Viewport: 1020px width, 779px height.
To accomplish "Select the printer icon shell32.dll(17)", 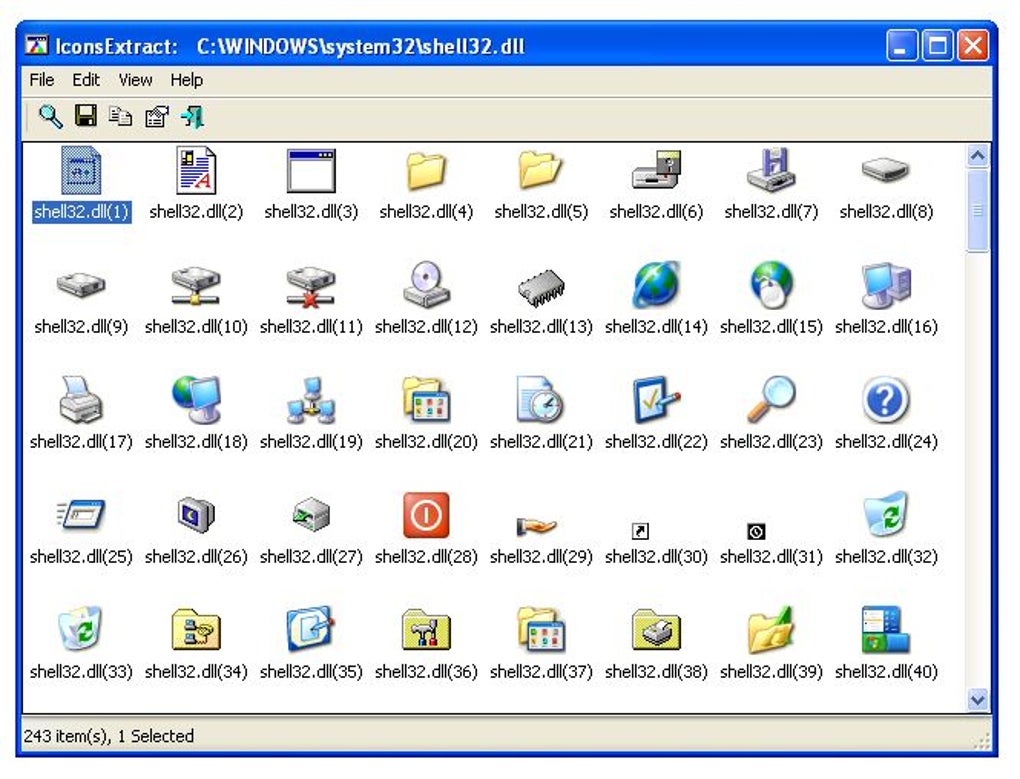I will pos(81,399).
